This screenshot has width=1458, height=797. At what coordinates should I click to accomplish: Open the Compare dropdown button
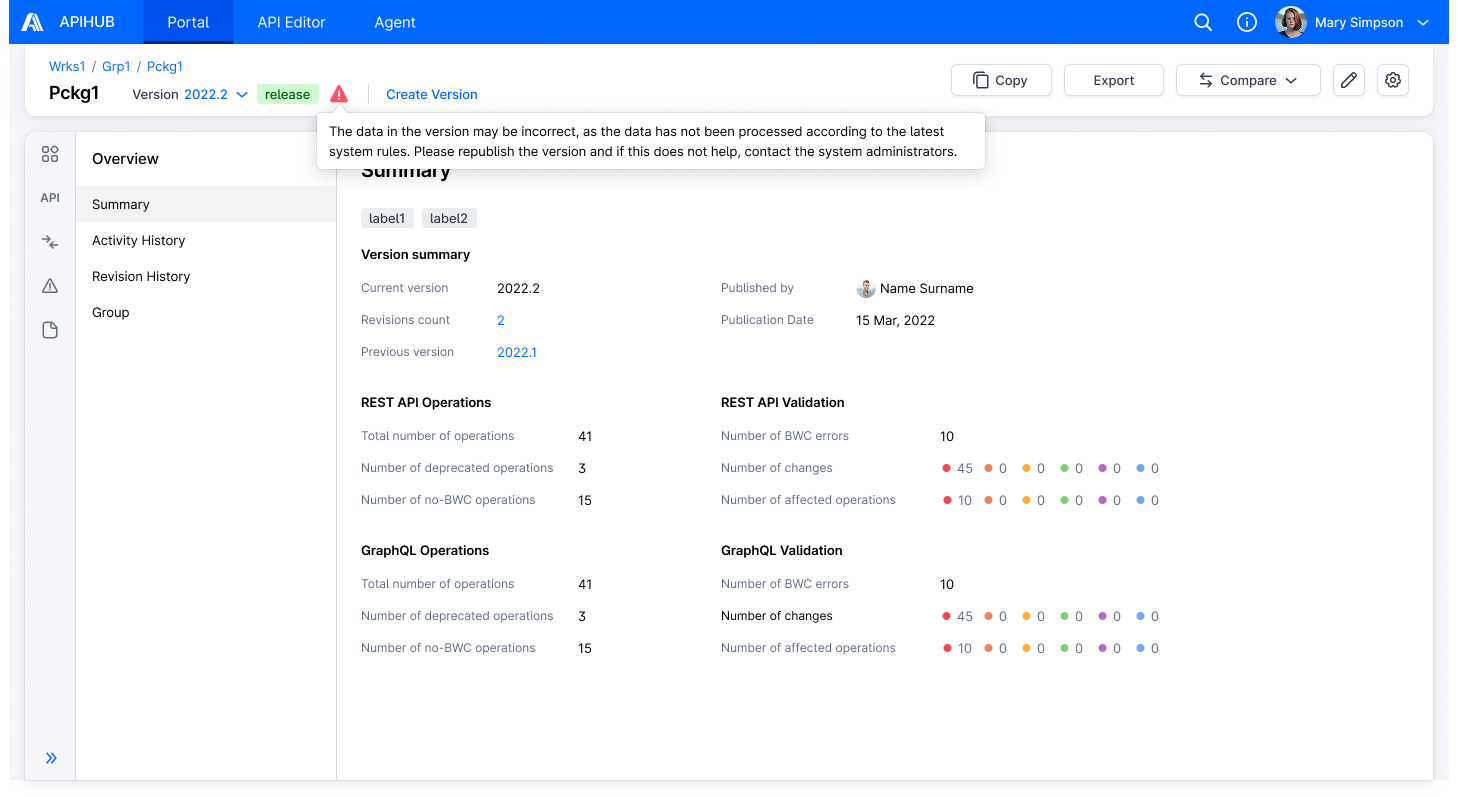coord(1248,80)
